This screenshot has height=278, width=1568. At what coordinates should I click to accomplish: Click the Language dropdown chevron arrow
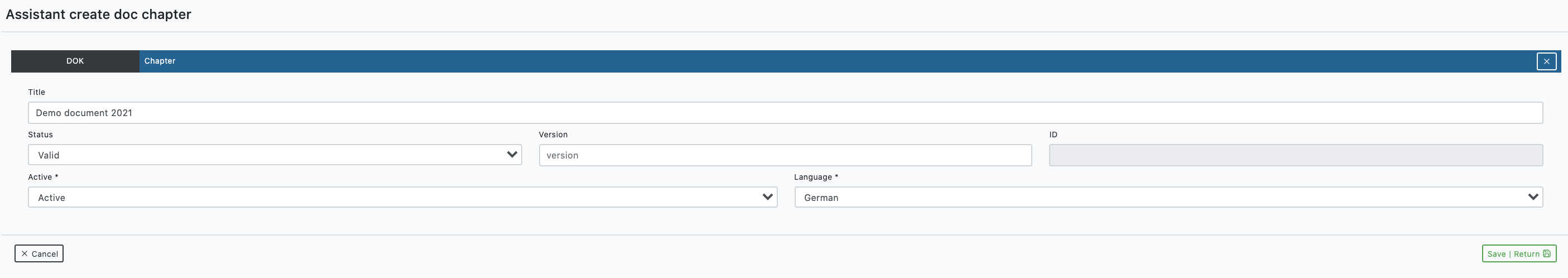pyautogui.click(x=1533, y=197)
